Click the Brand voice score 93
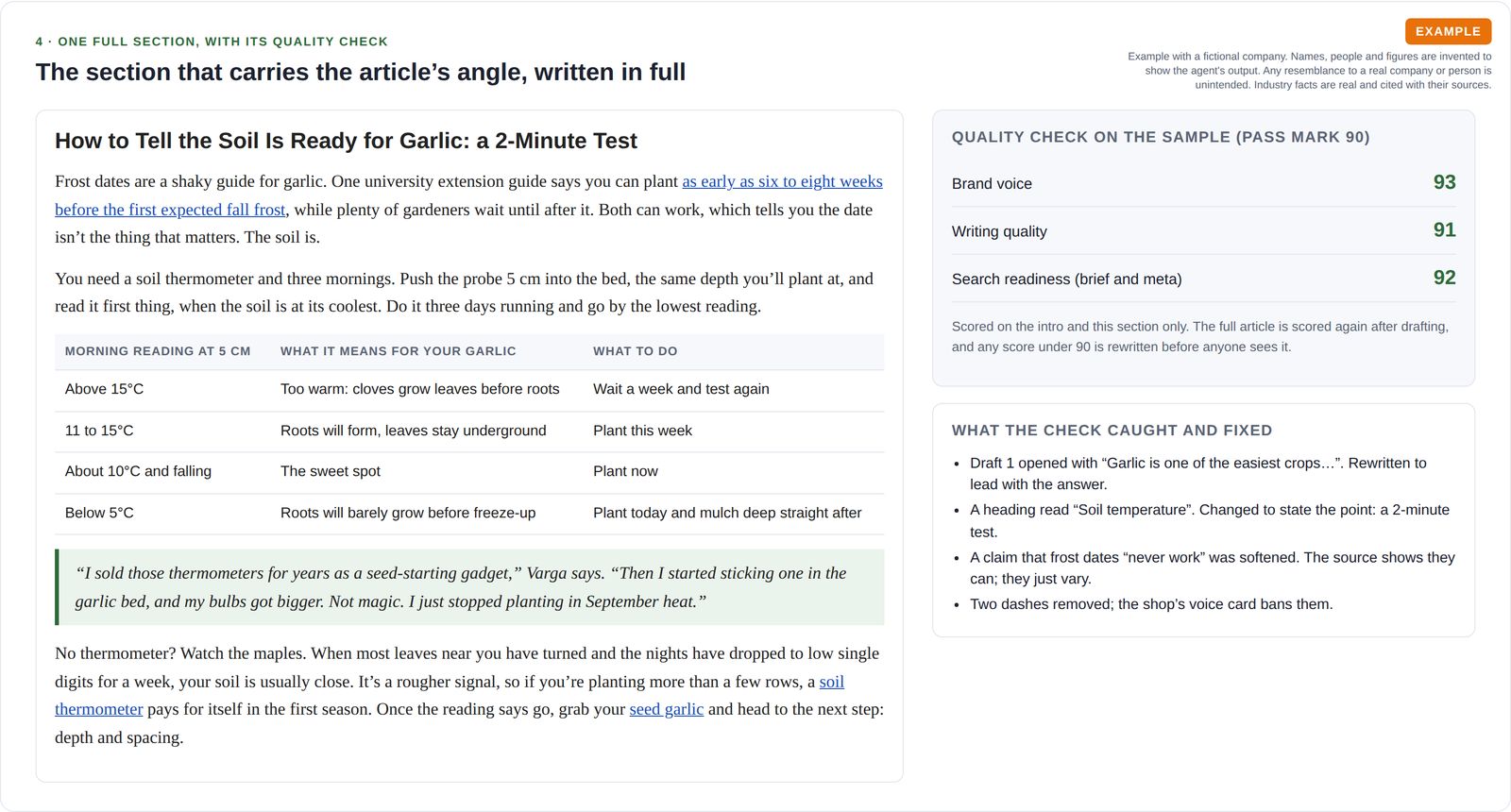This screenshot has height=812, width=1511. pyautogui.click(x=1444, y=182)
